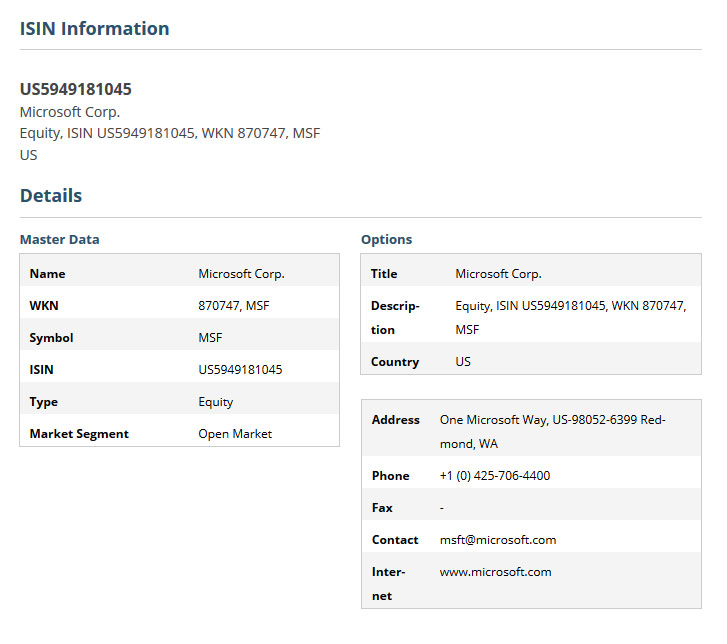727x644 pixels.
Task: Click the Microsoft Corp. value in Title row
Action: pyautogui.click(x=498, y=274)
